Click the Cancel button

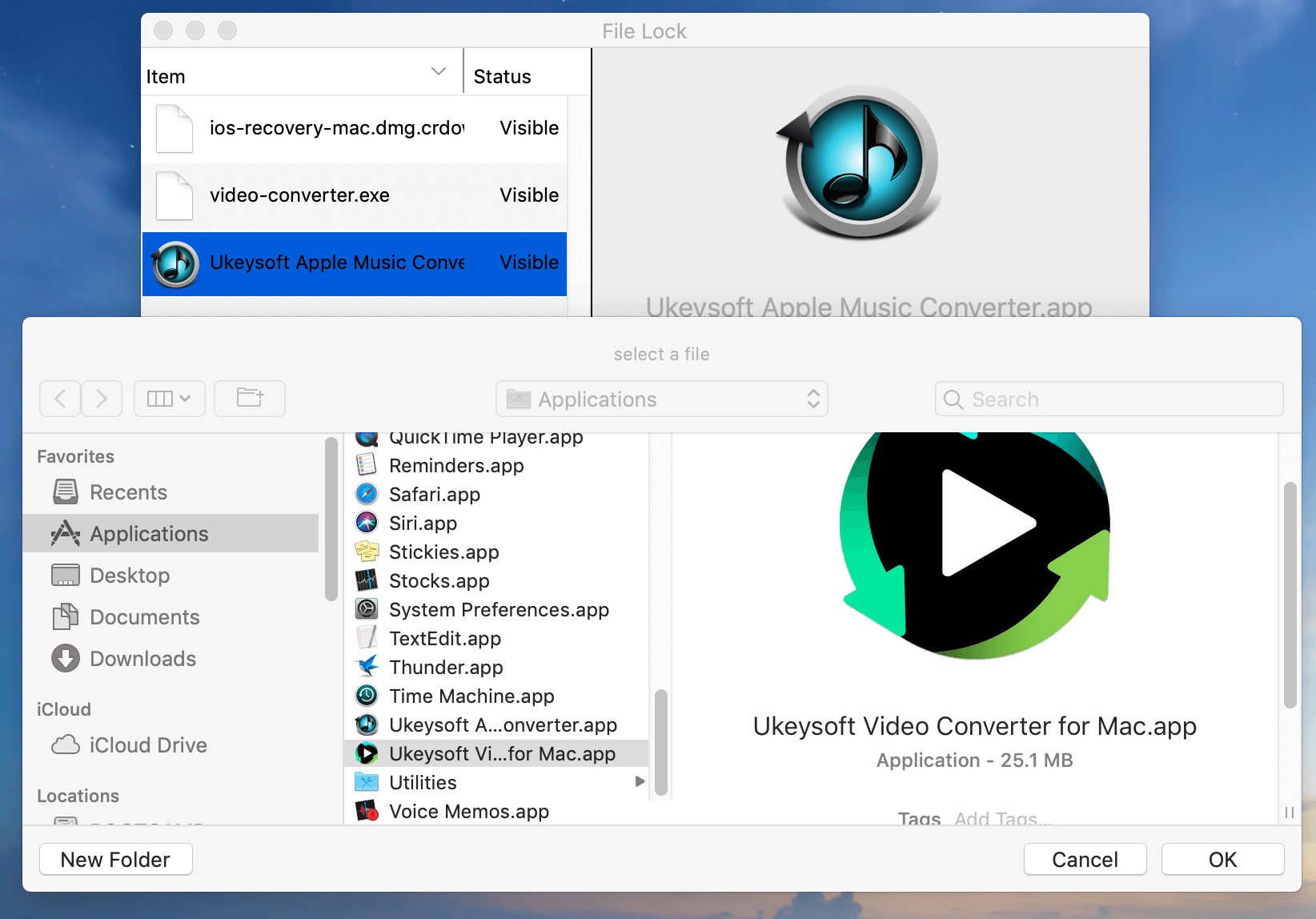pyautogui.click(x=1085, y=860)
